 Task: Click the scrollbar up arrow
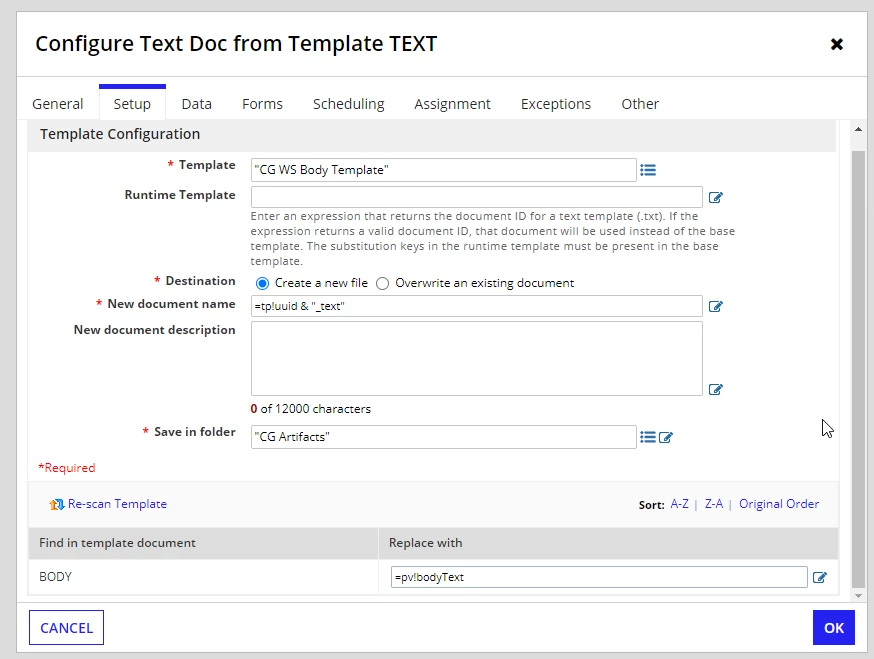click(858, 129)
